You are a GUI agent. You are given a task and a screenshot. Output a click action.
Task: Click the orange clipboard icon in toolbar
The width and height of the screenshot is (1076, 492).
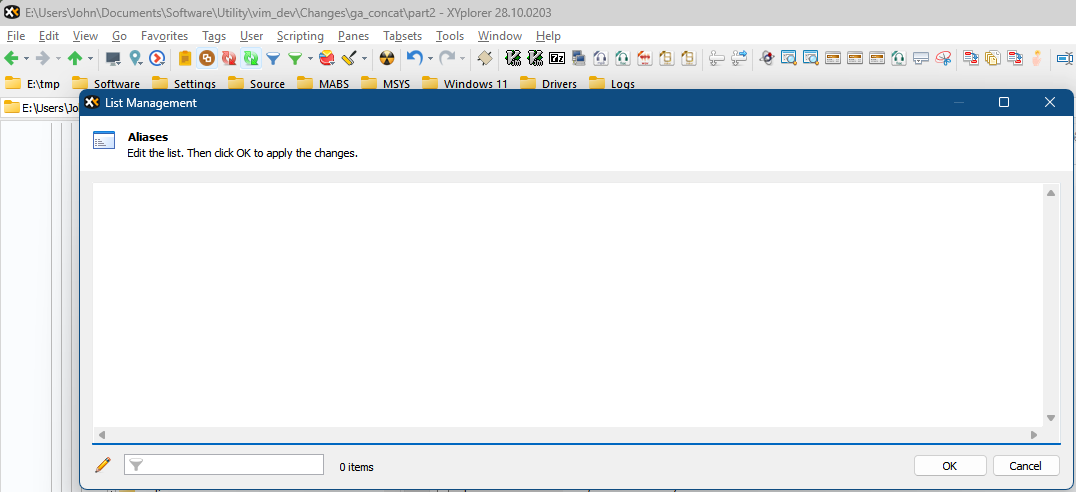[185, 58]
